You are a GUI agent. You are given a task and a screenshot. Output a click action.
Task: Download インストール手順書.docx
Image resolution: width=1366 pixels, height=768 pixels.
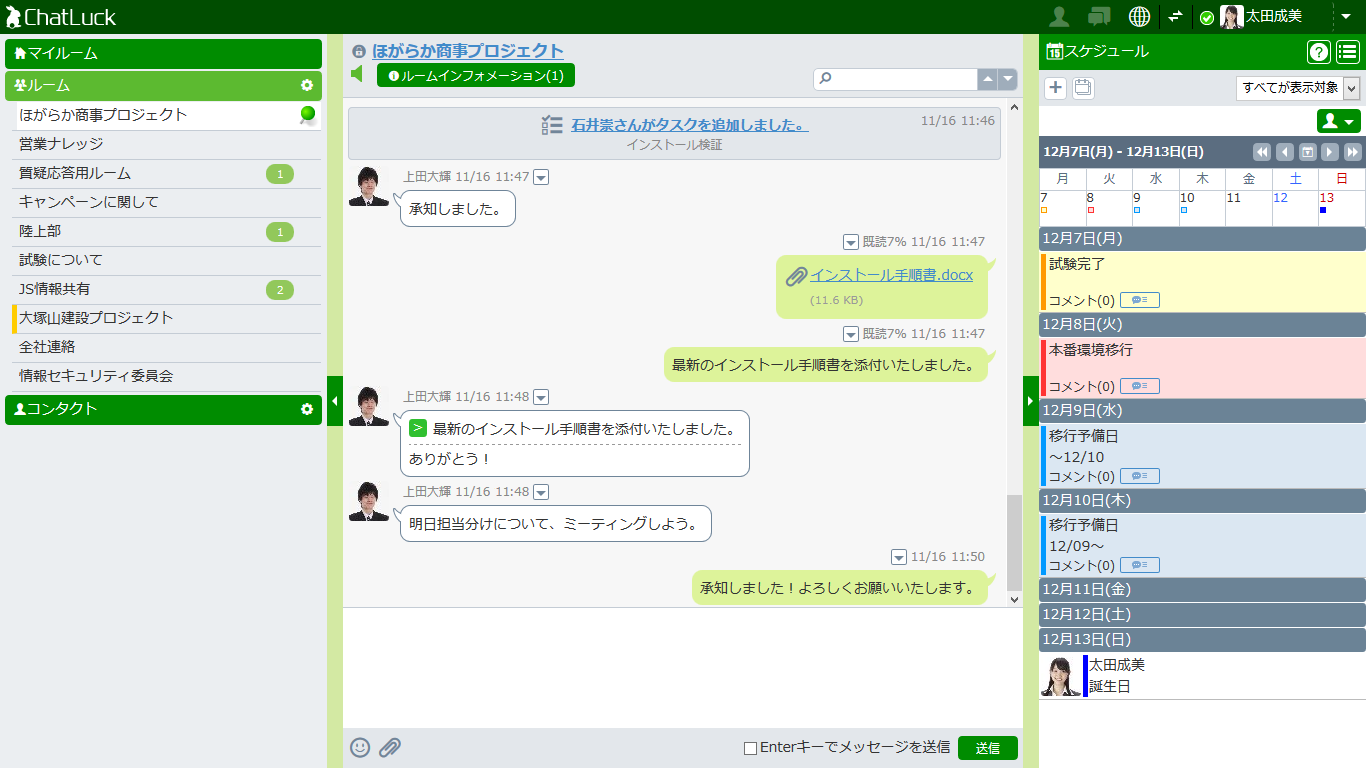click(891, 275)
